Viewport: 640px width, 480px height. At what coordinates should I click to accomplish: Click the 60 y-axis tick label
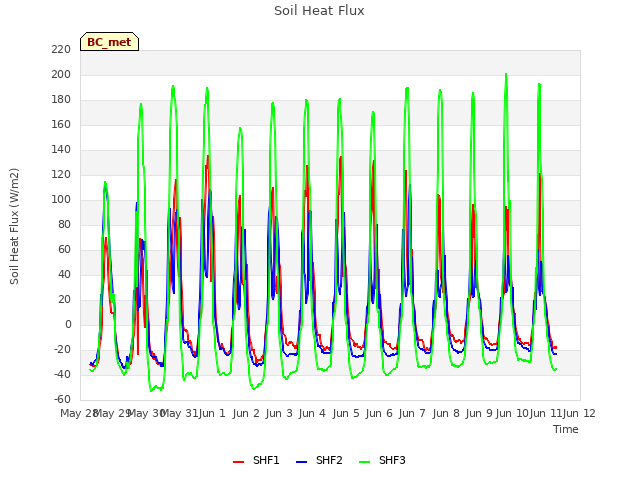pos(64,250)
